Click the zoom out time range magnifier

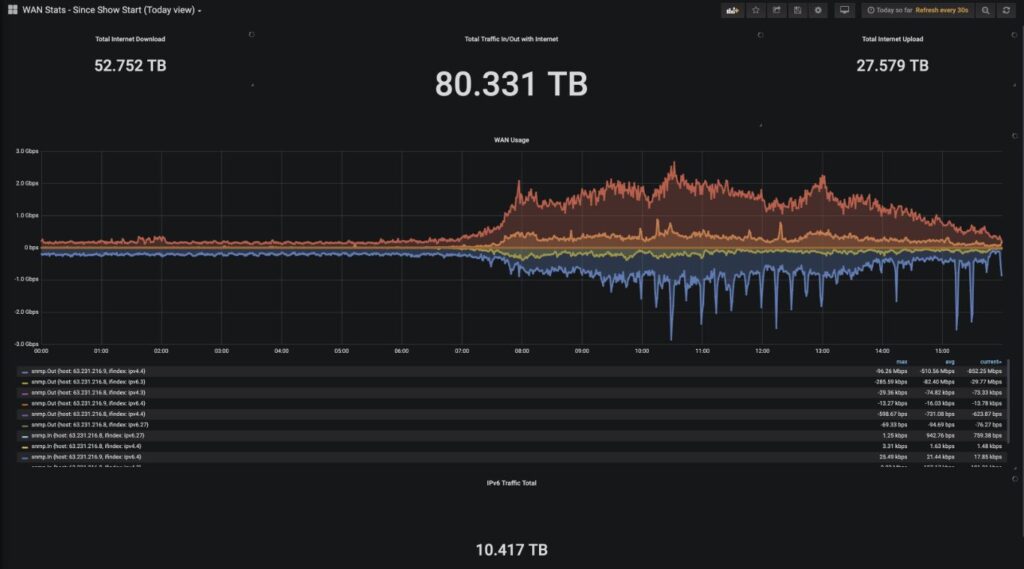point(985,10)
